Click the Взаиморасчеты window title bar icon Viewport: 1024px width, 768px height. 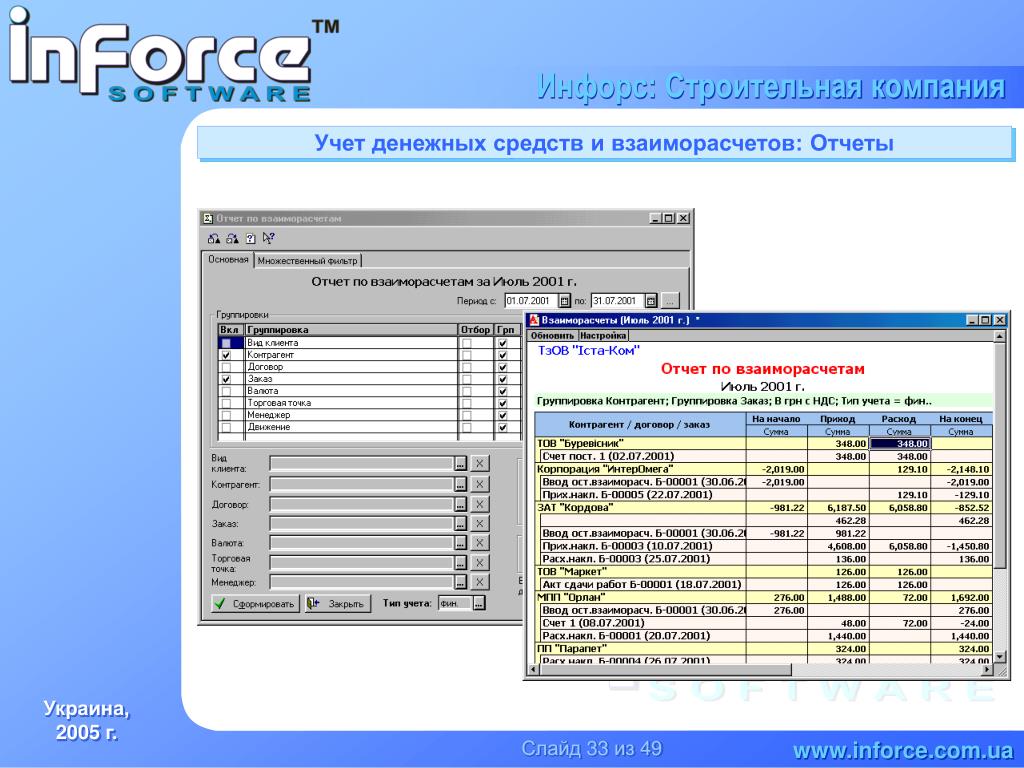534,320
